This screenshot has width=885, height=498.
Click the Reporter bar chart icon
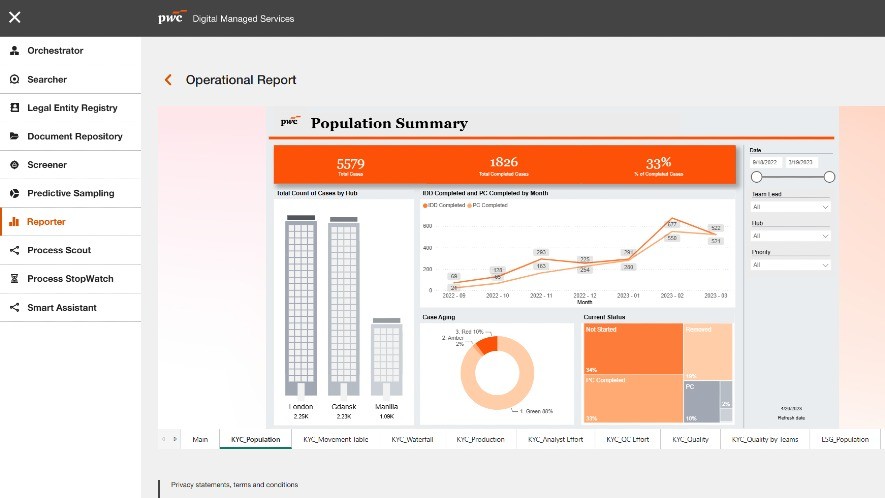(x=15, y=221)
